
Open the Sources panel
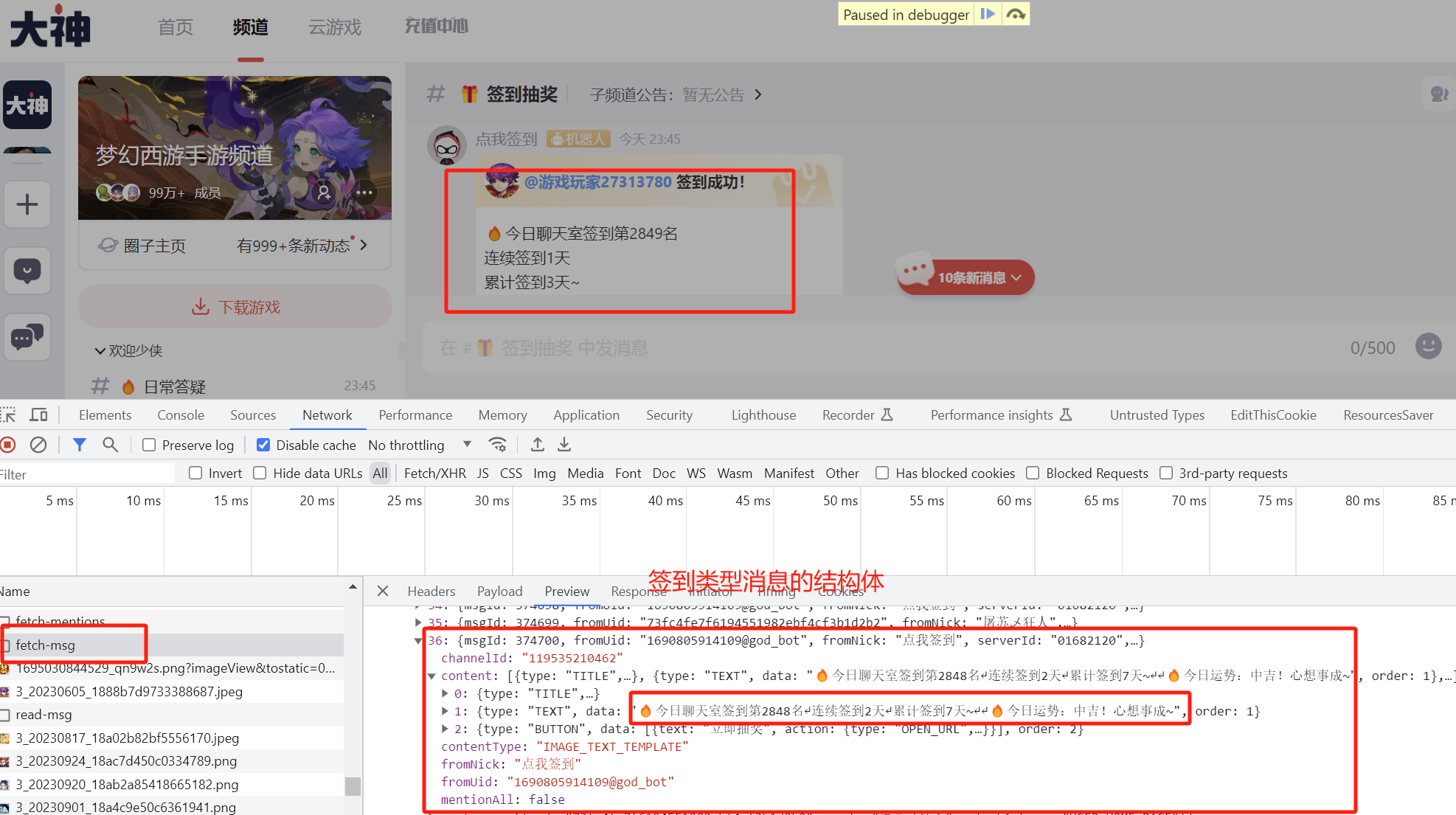pos(253,415)
